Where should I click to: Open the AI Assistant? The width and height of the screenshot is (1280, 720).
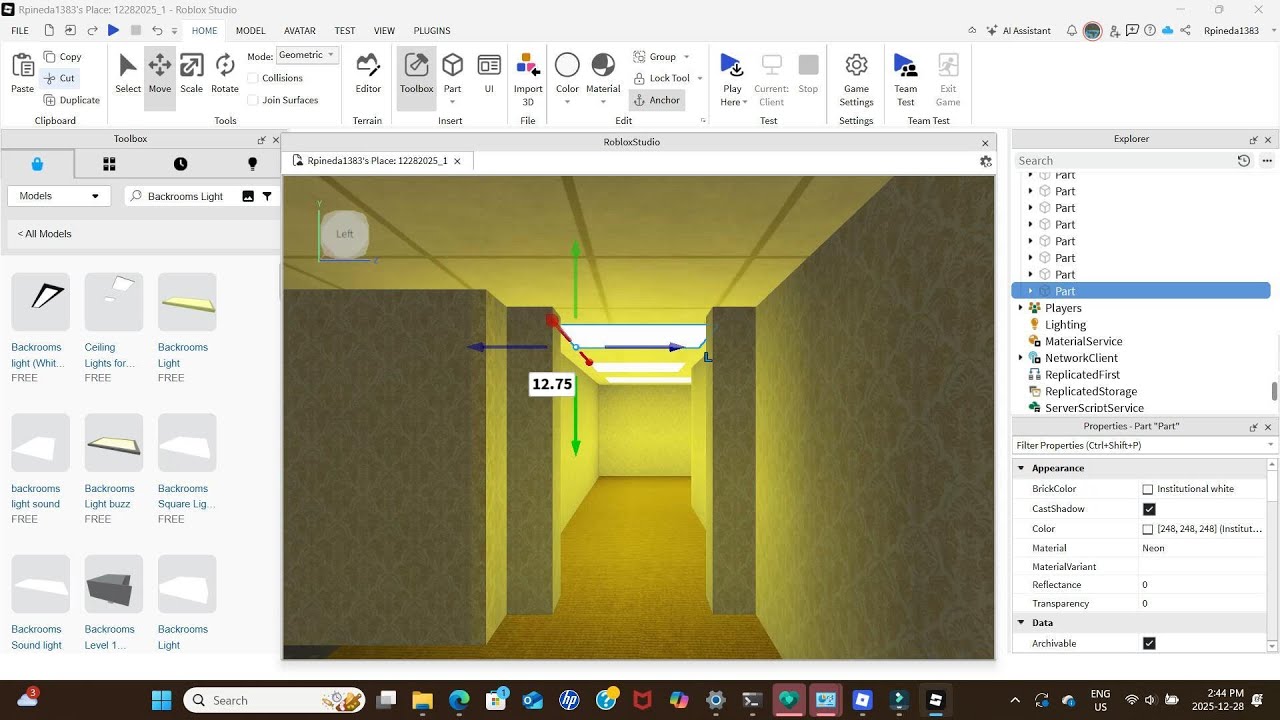click(x=1019, y=30)
